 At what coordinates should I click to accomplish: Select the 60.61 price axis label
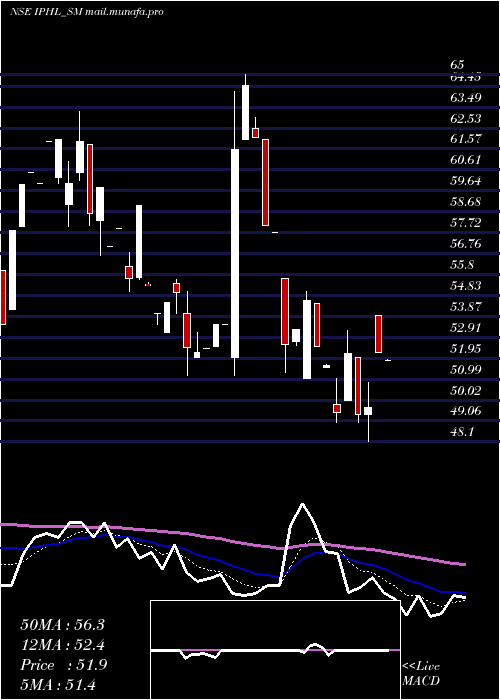coord(466,160)
